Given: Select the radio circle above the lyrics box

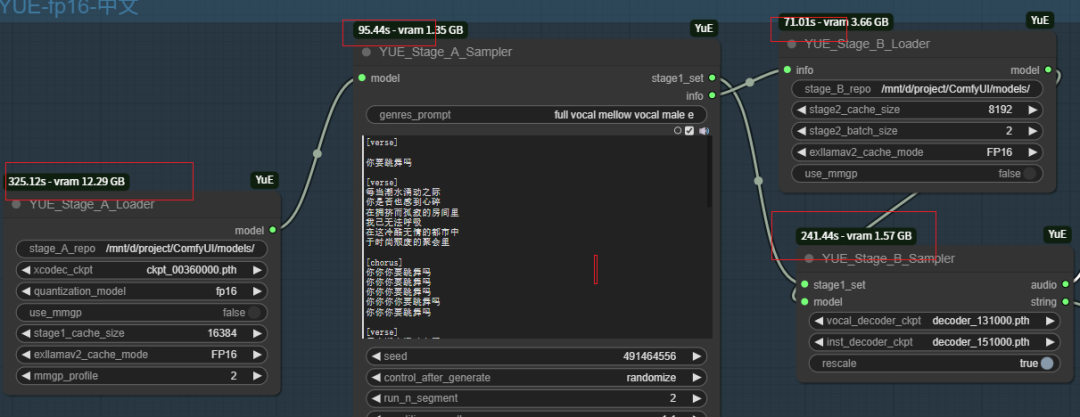Looking at the screenshot, I should coord(678,130).
